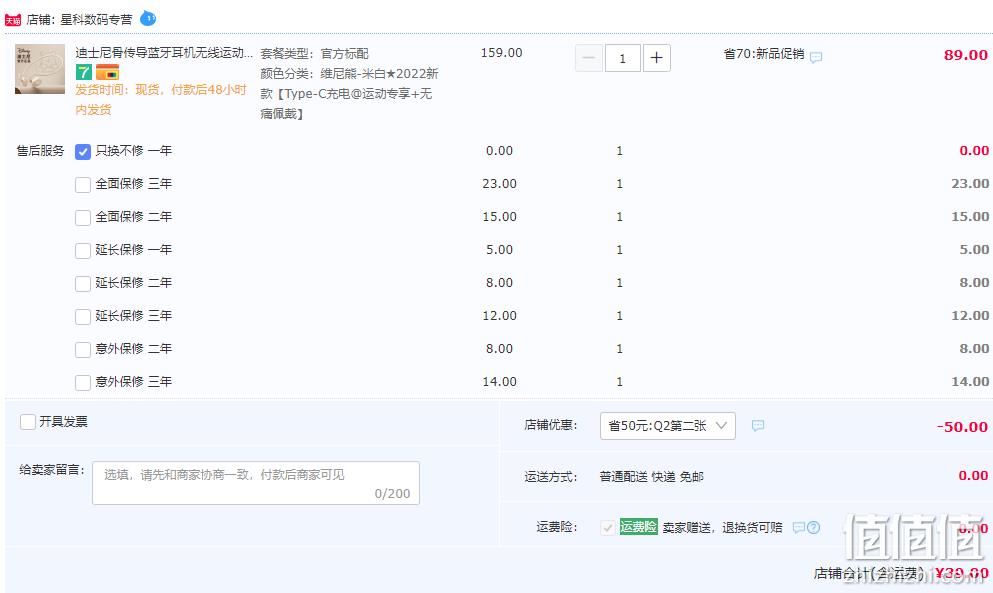Check the 全面保修 三年 option
Viewport: 993px width, 593px height.
point(83,184)
